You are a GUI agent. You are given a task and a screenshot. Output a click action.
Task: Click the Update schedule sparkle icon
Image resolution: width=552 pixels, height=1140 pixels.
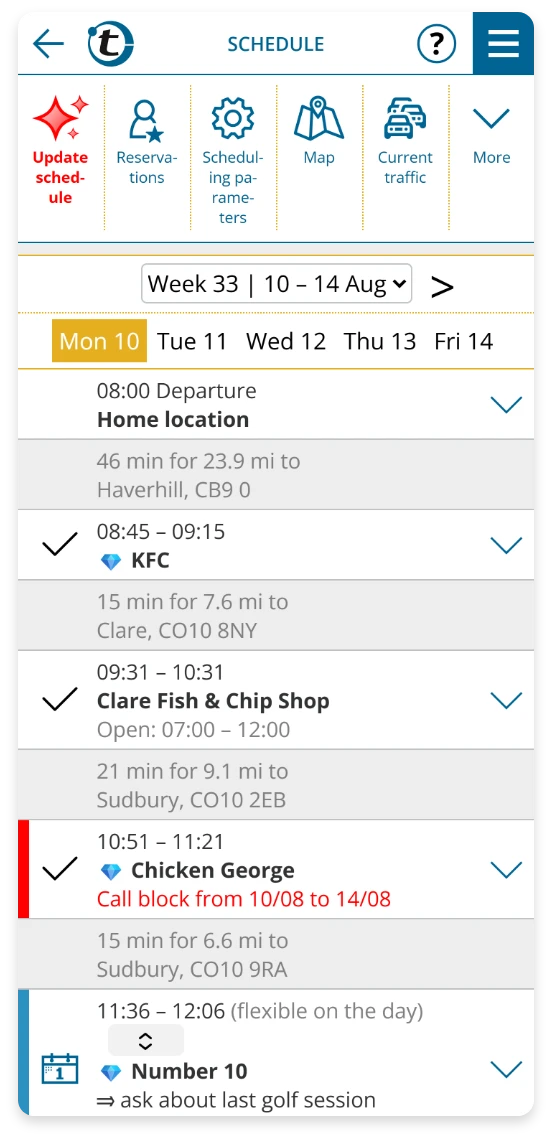point(60,119)
